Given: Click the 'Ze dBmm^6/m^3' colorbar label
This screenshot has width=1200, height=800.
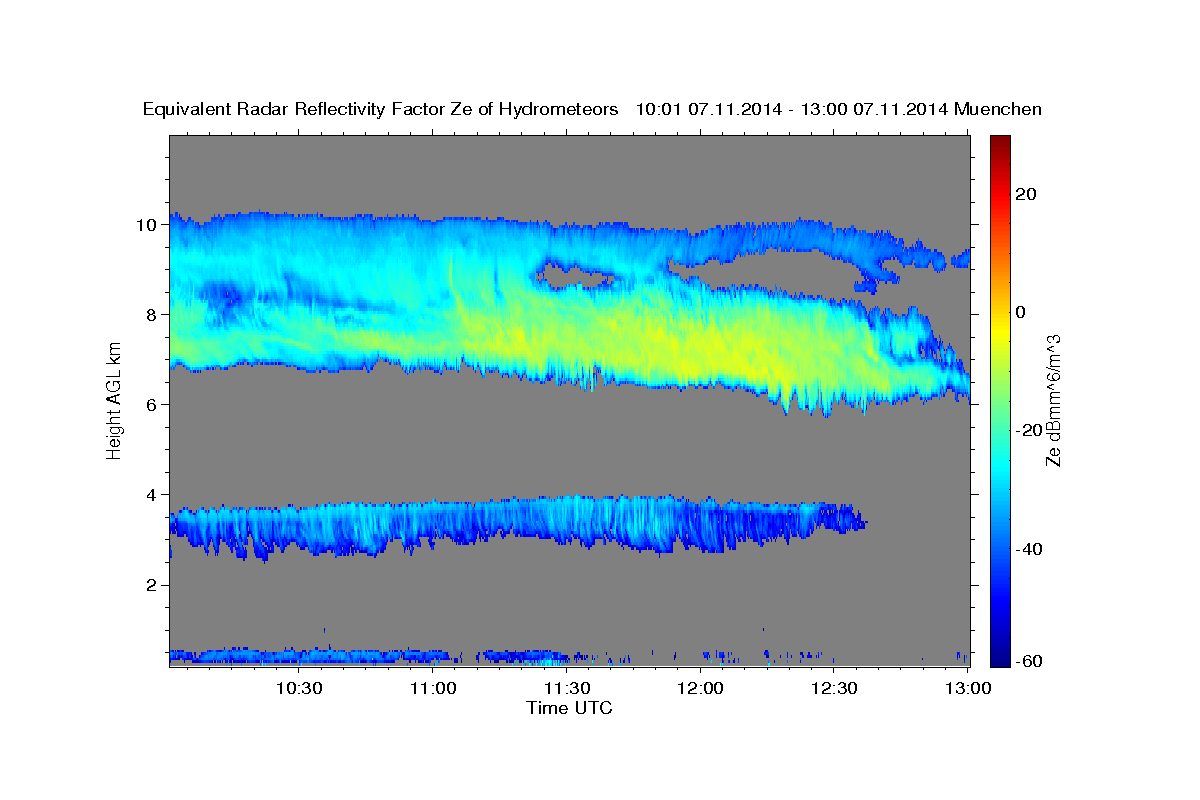Looking at the screenshot, I should tap(1052, 400).
